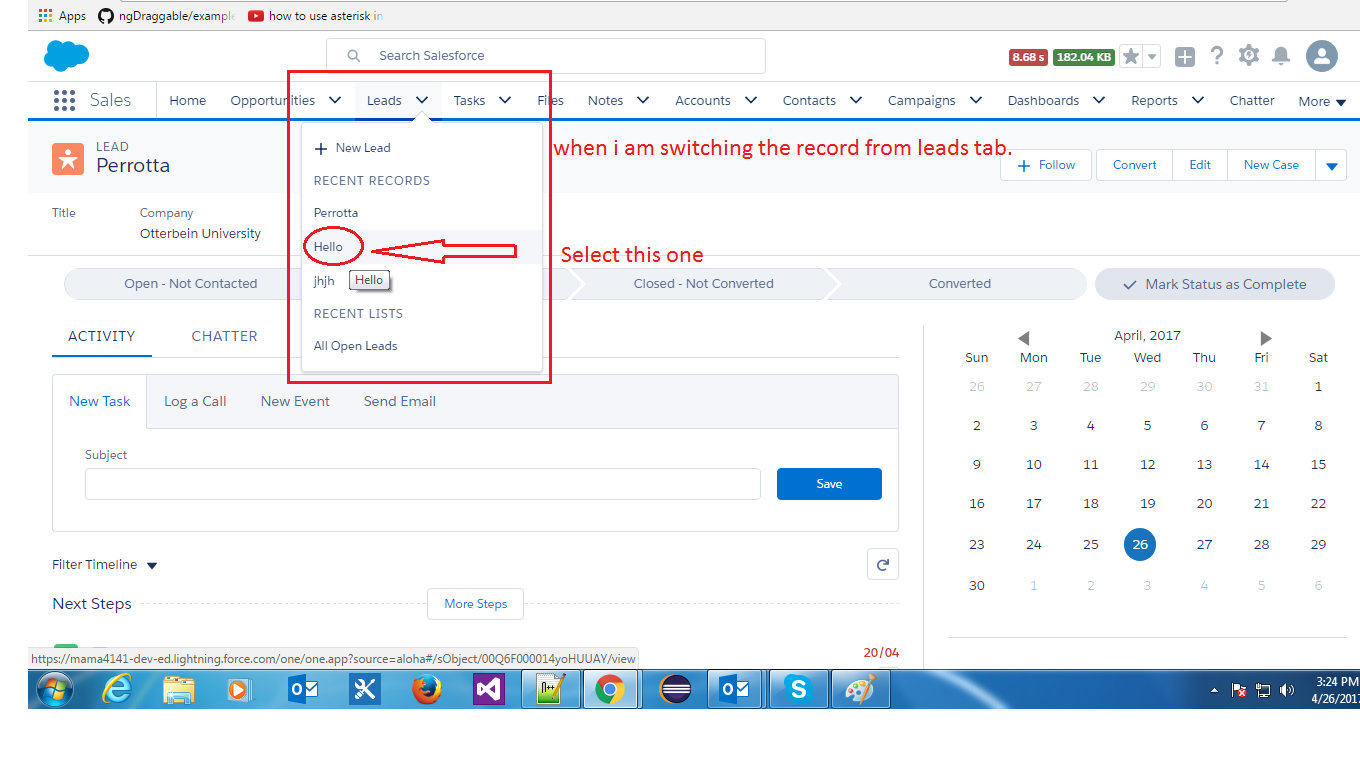Viewport: 1360px width, 768px height.
Task: Open Visual Studio from taskbar
Action: pyautogui.click(x=489, y=689)
